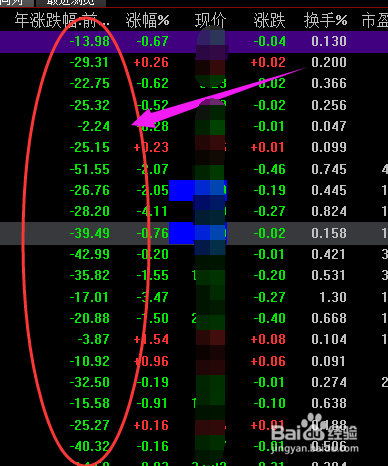388x466 pixels.
Task: Click the yearly change value -25.27
Action: pyautogui.click(x=90, y=425)
